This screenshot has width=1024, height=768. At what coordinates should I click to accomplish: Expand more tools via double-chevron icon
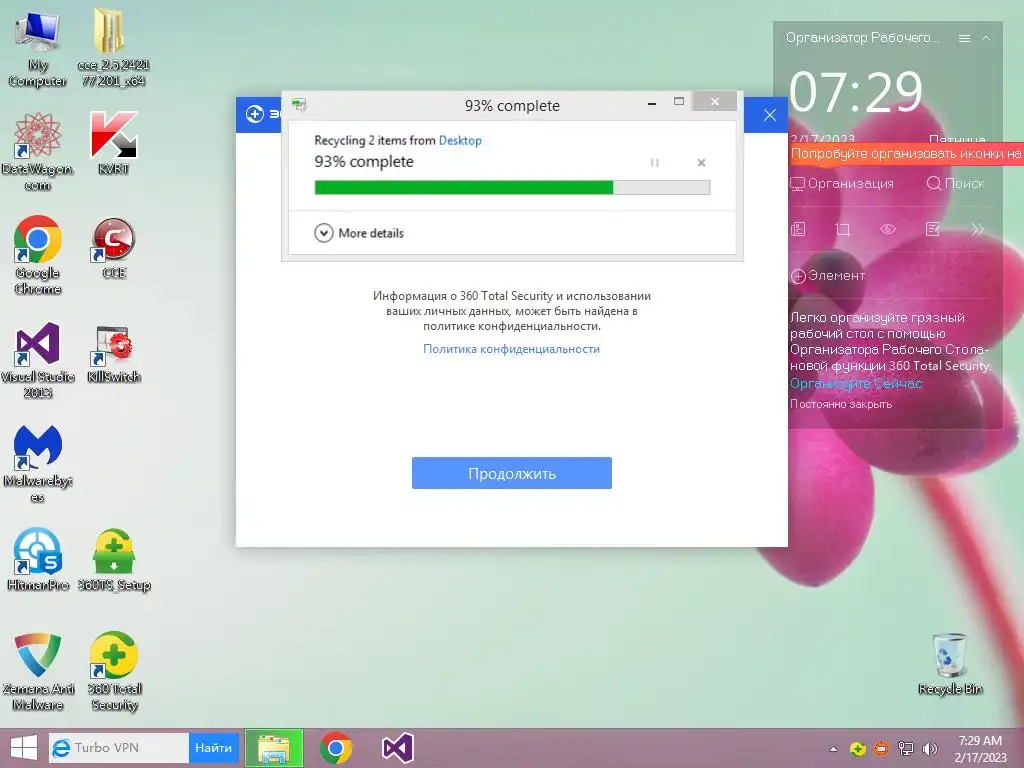pyautogui.click(x=977, y=229)
